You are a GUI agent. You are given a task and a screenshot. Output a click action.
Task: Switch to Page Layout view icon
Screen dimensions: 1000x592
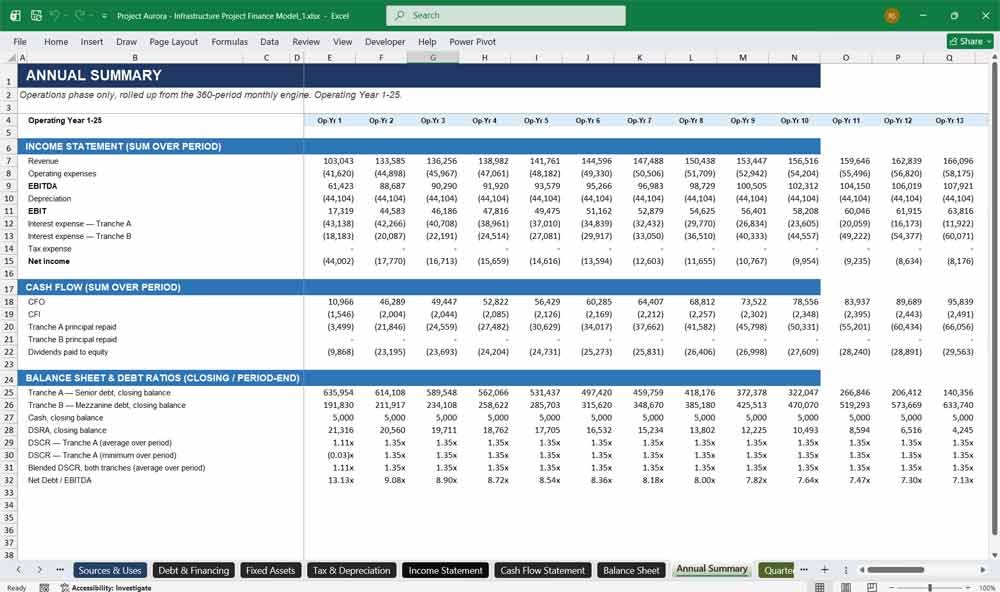click(846, 587)
